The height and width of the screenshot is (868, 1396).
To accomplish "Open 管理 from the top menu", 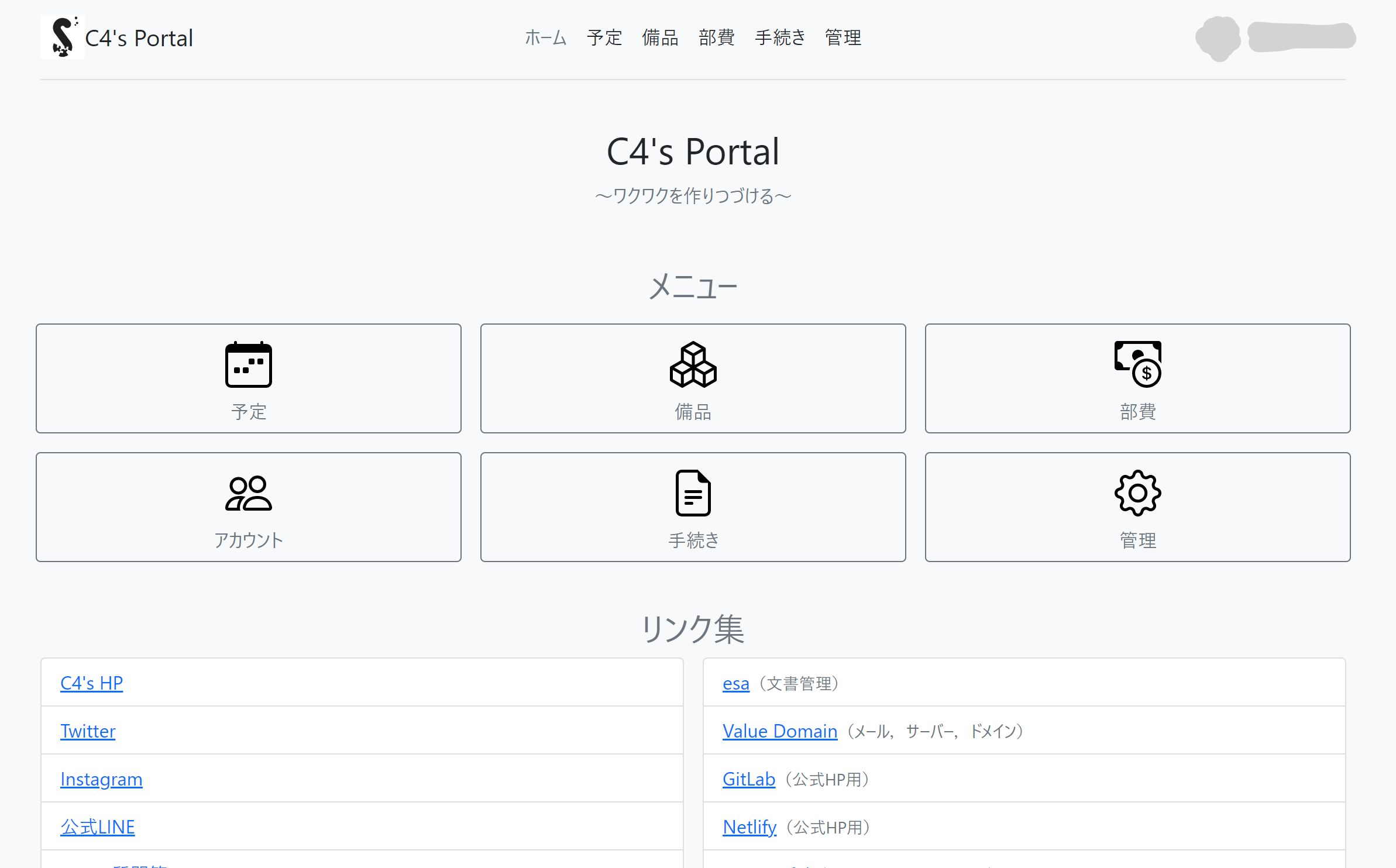I will (843, 37).
